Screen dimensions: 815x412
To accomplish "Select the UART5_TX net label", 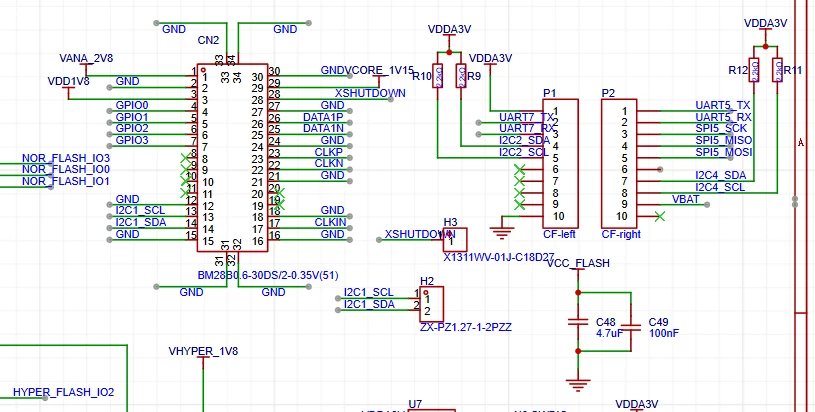I will click(x=722, y=105).
